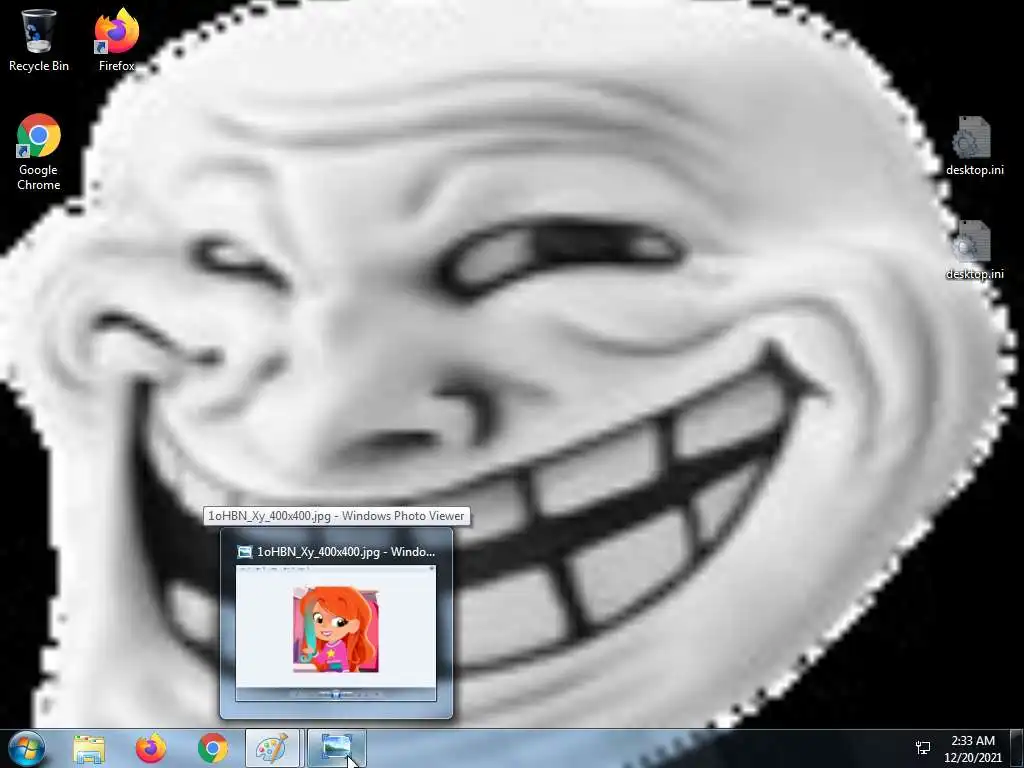Switch to the Paint taskbar button
The width and height of the screenshot is (1024, 768).
tap(273, 748)
